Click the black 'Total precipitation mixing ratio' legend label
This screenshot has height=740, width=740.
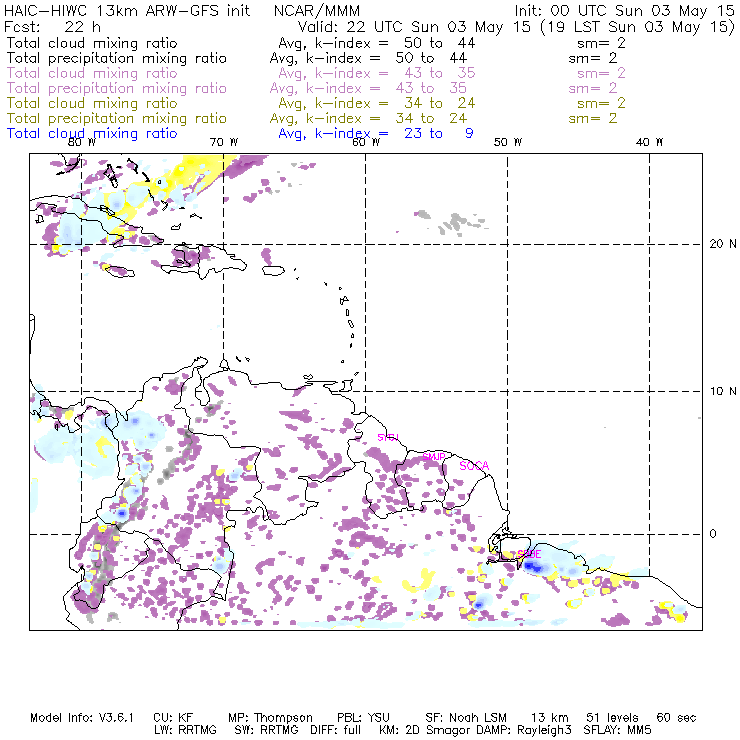coord(117,58)
